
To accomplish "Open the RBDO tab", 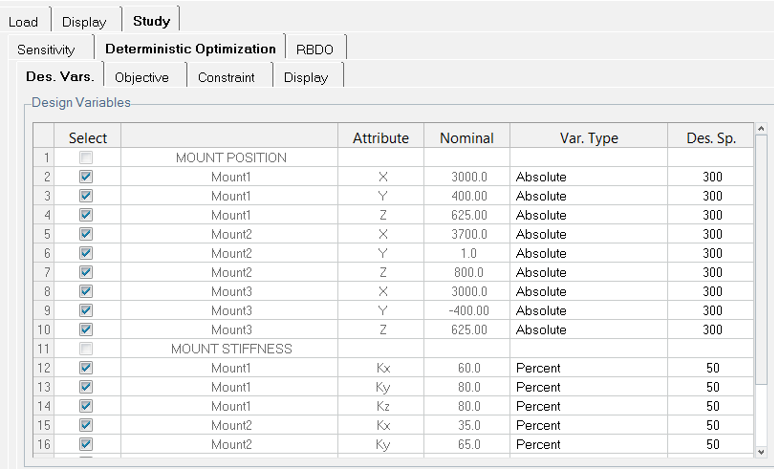I will [x=314, y=49].
